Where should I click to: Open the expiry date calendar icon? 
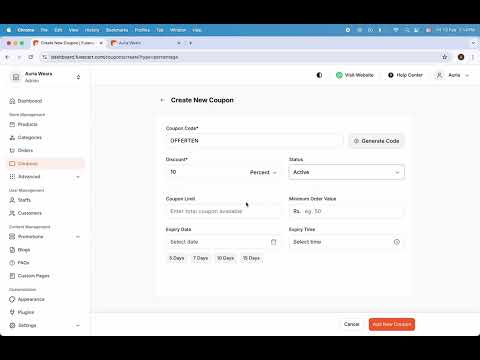[x=273, y=242]
